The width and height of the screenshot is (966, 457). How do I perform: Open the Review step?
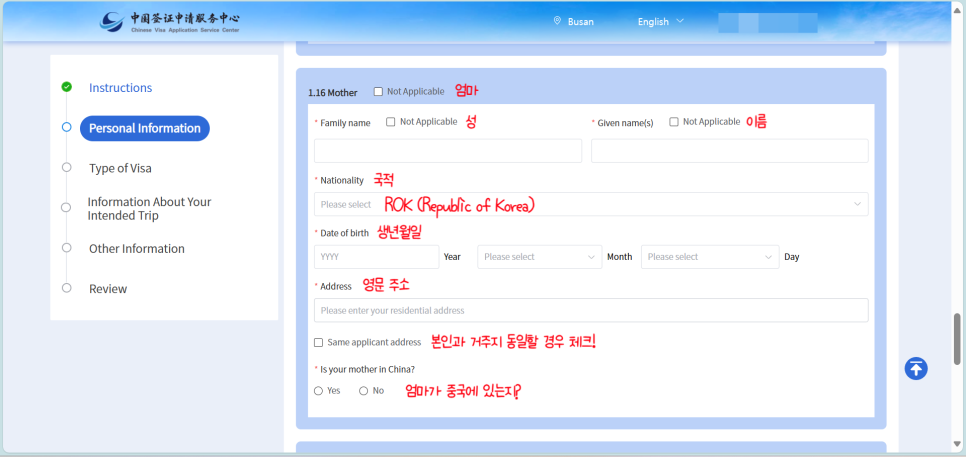coord(108,289)
